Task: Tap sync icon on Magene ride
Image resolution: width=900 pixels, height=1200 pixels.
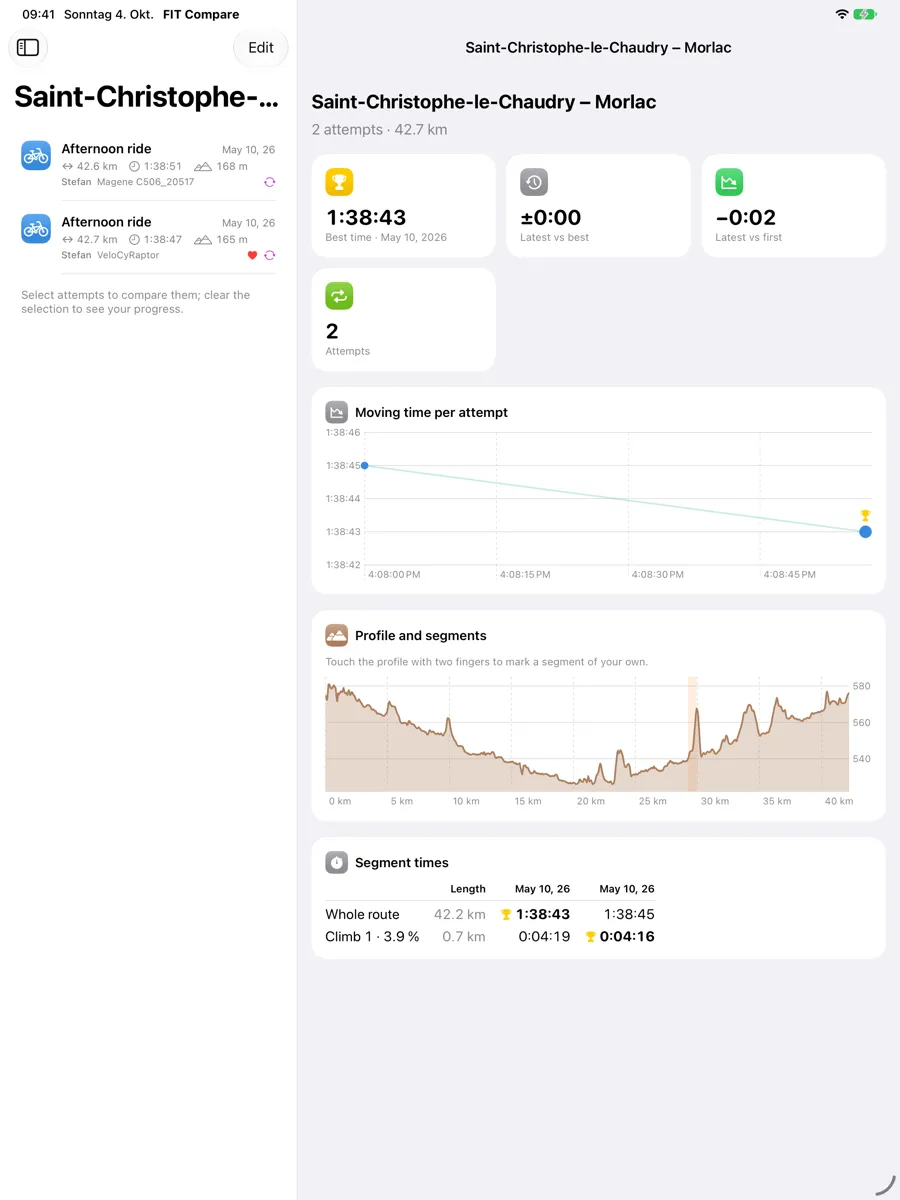Action: tap(269, 182)
